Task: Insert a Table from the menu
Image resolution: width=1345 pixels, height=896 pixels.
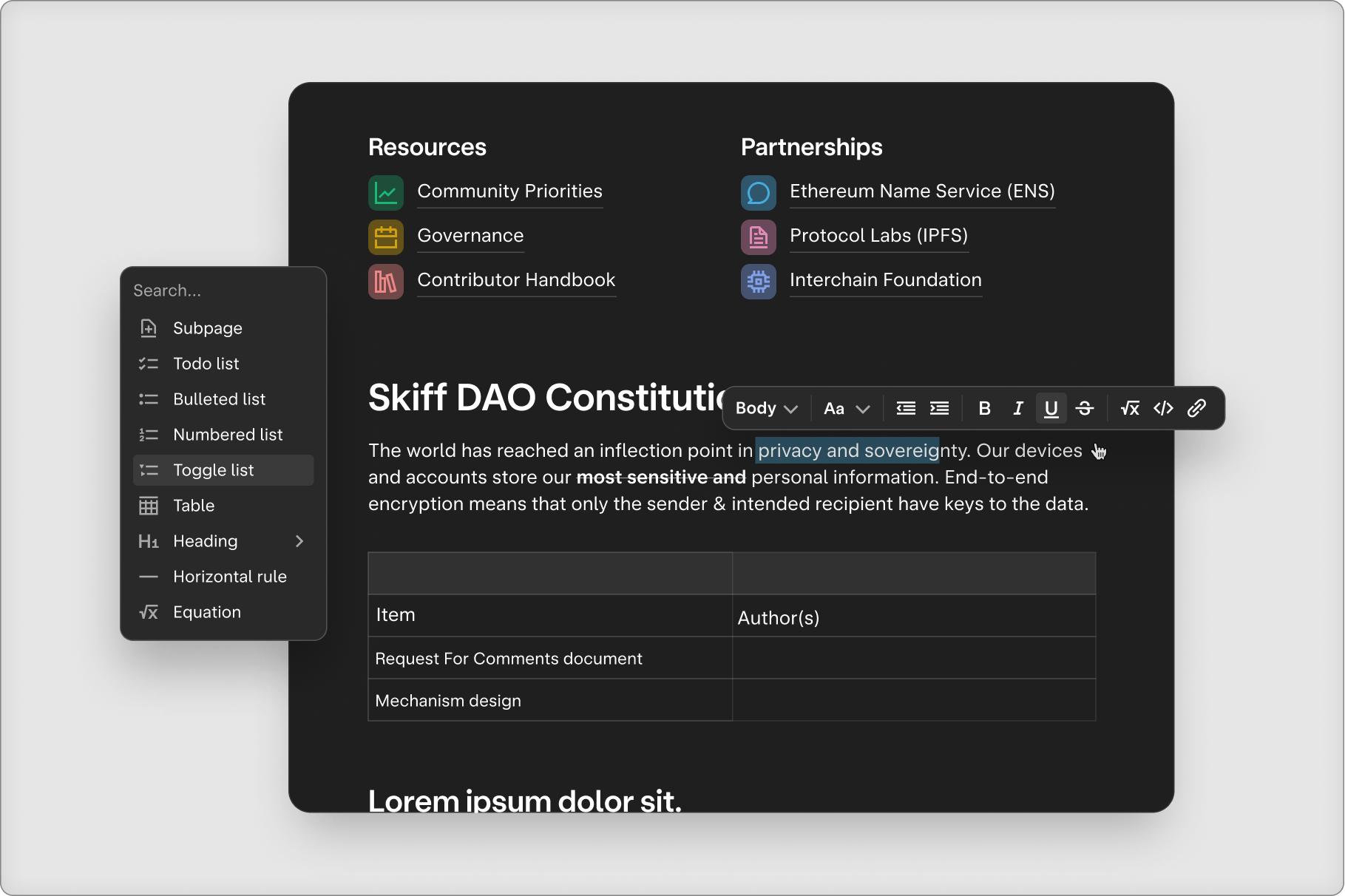Action: coord(223,506)
